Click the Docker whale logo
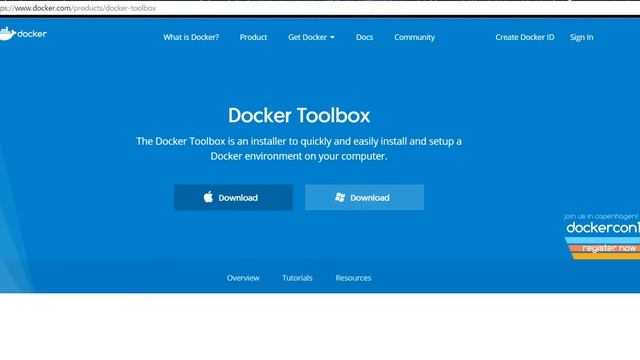The width and height of the screenshot is (640, 360). tap(23, 34)
